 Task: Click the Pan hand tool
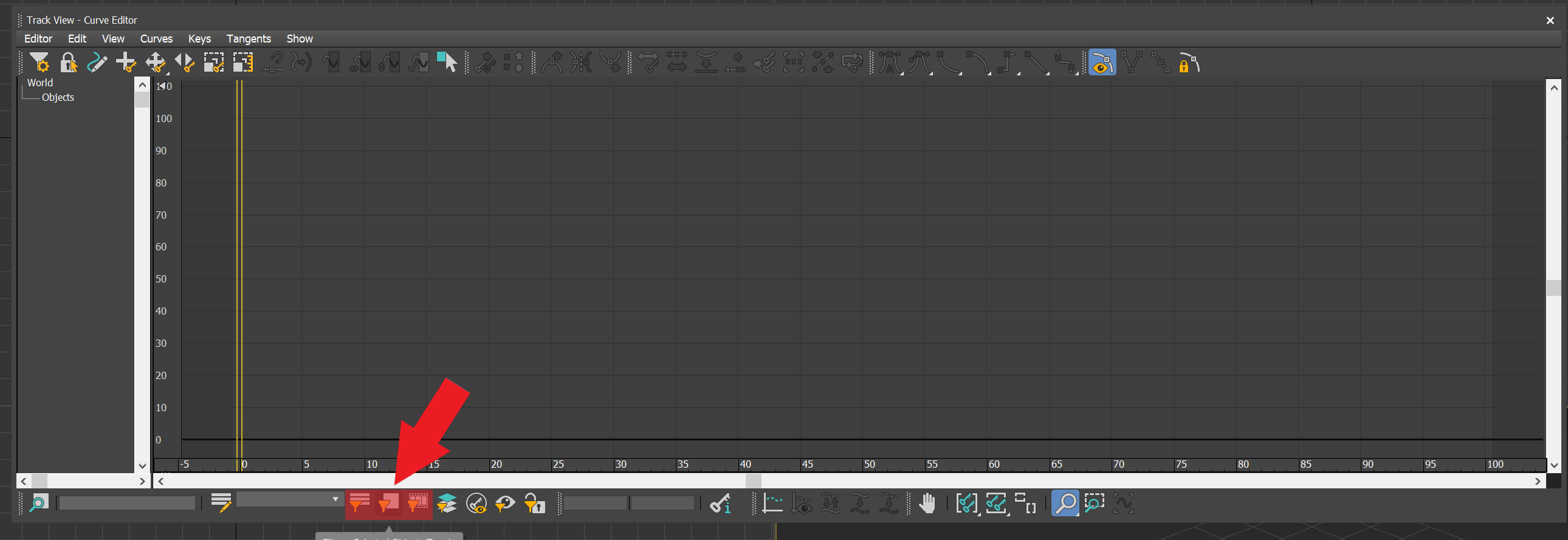click(927, 504)
